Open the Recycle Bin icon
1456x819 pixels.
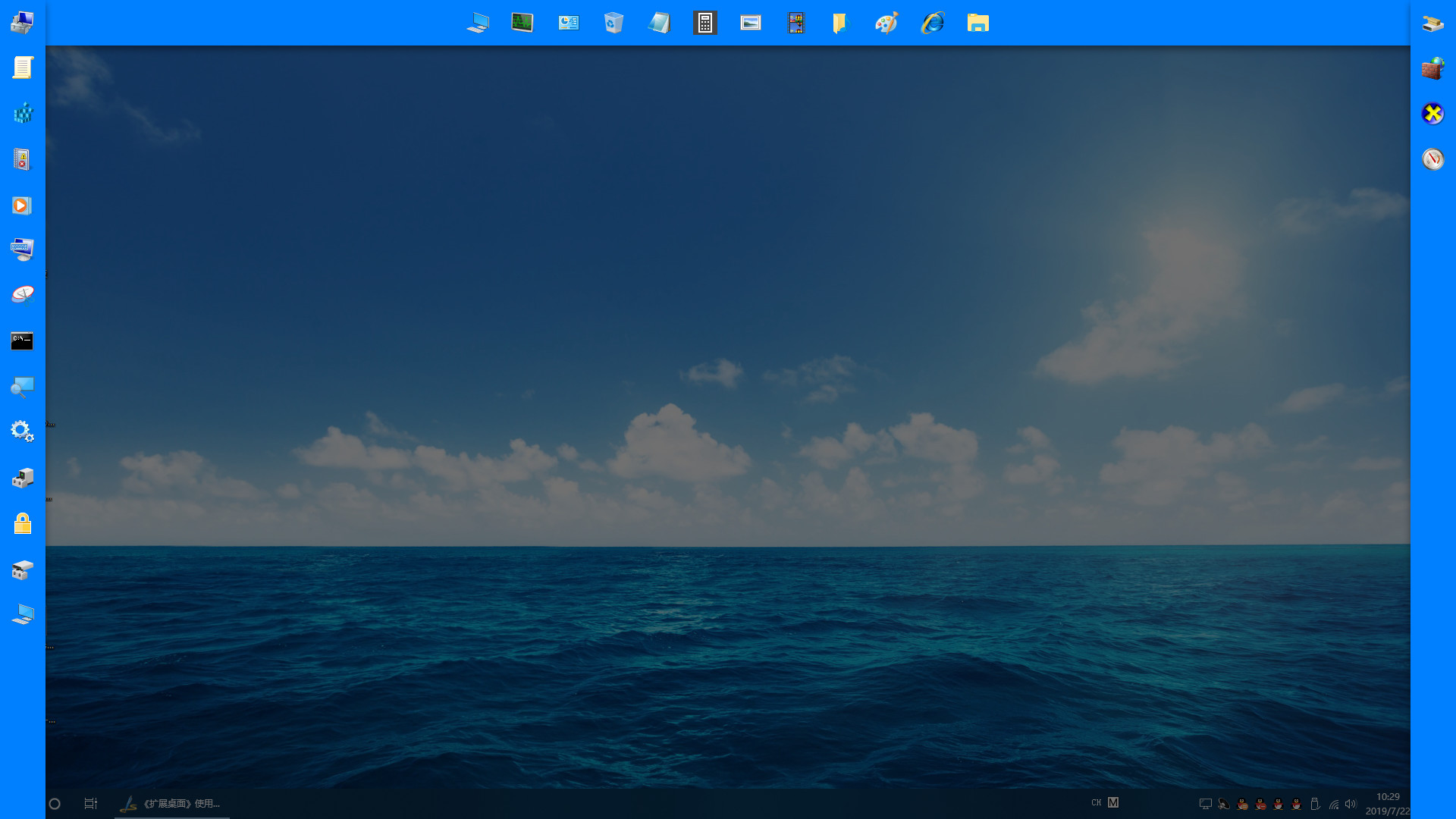[613, 23]
